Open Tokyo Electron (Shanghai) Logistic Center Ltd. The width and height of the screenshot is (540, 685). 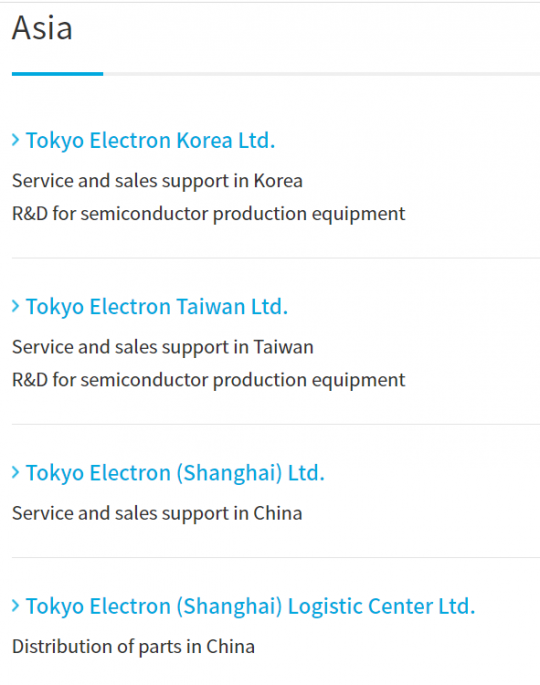pyautogui.click(x=250, y=606)
